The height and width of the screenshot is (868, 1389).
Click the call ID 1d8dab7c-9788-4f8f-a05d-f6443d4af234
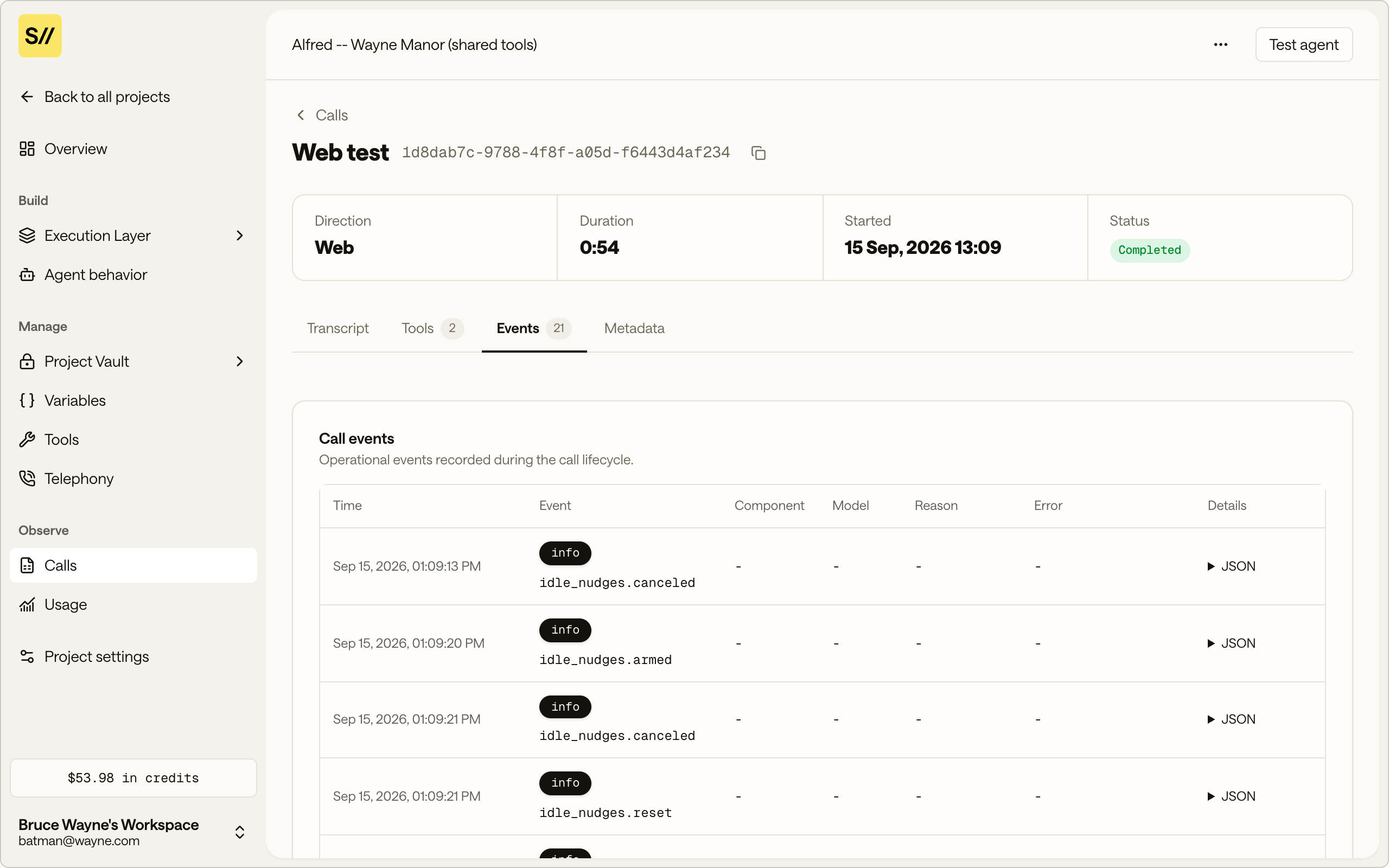coord(566,152)
